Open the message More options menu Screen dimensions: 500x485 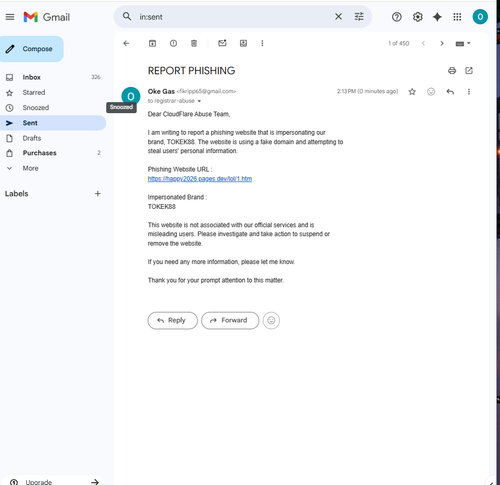[x=469, y=92]
